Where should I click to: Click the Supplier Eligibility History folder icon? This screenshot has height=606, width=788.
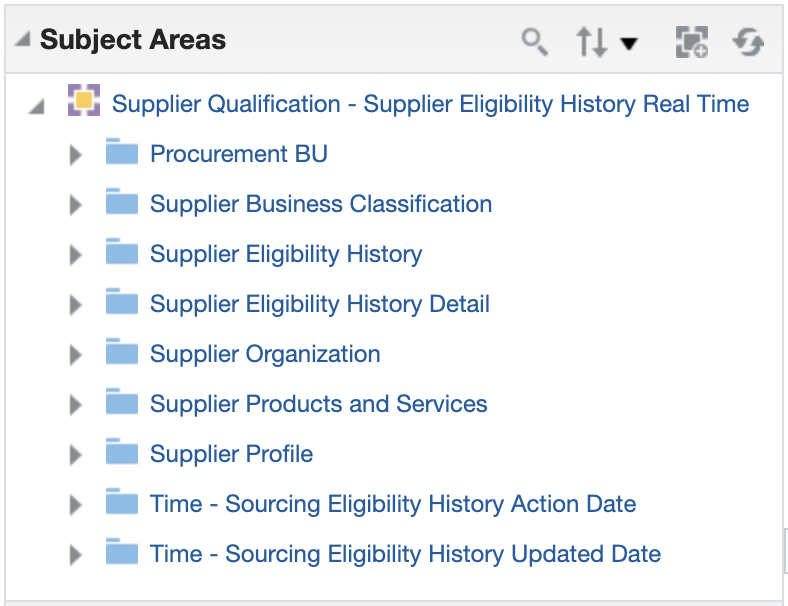122,253
